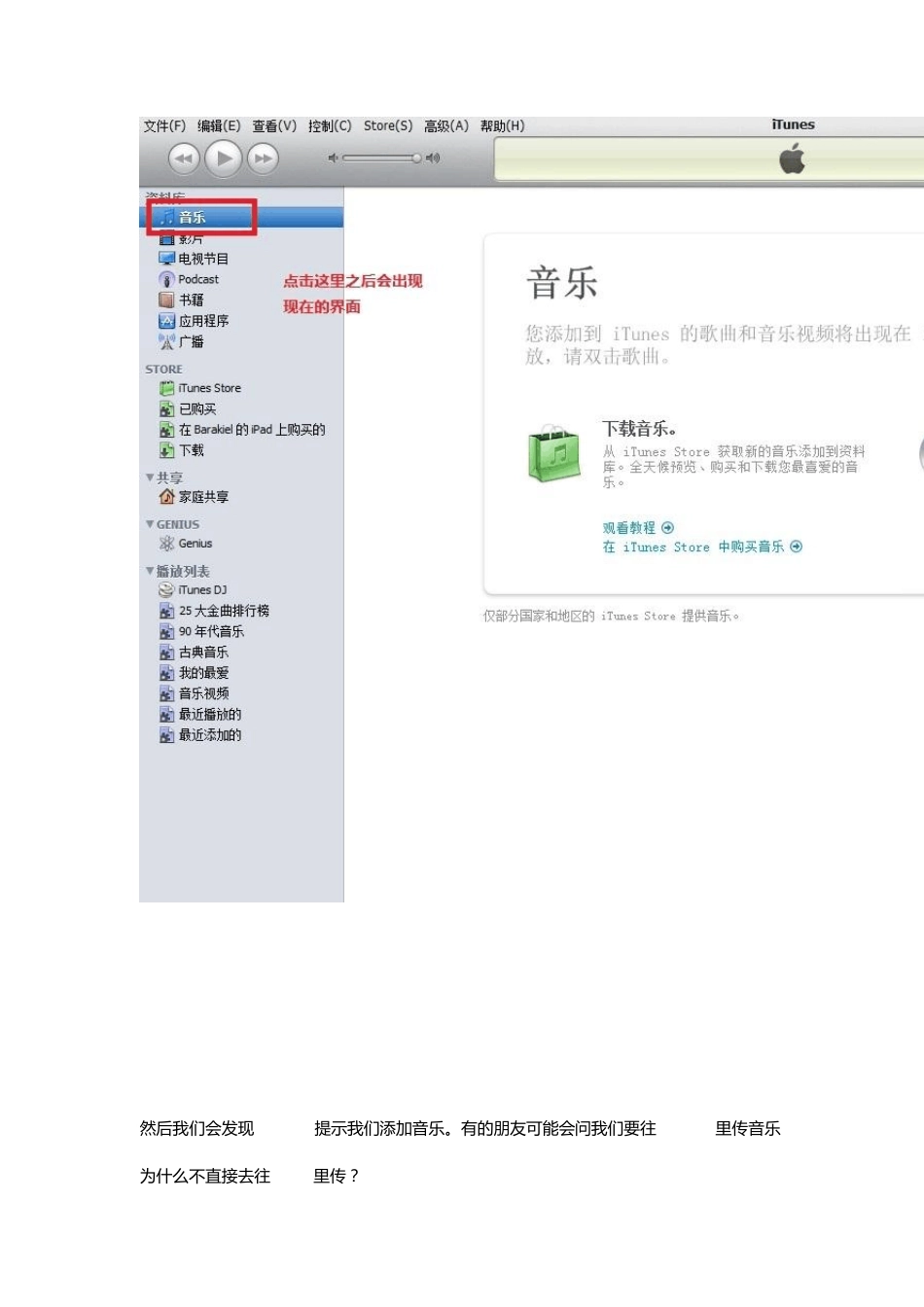Click the volume slider track
The width and height of the screenshot is (924, 1307).
[380, 158]
